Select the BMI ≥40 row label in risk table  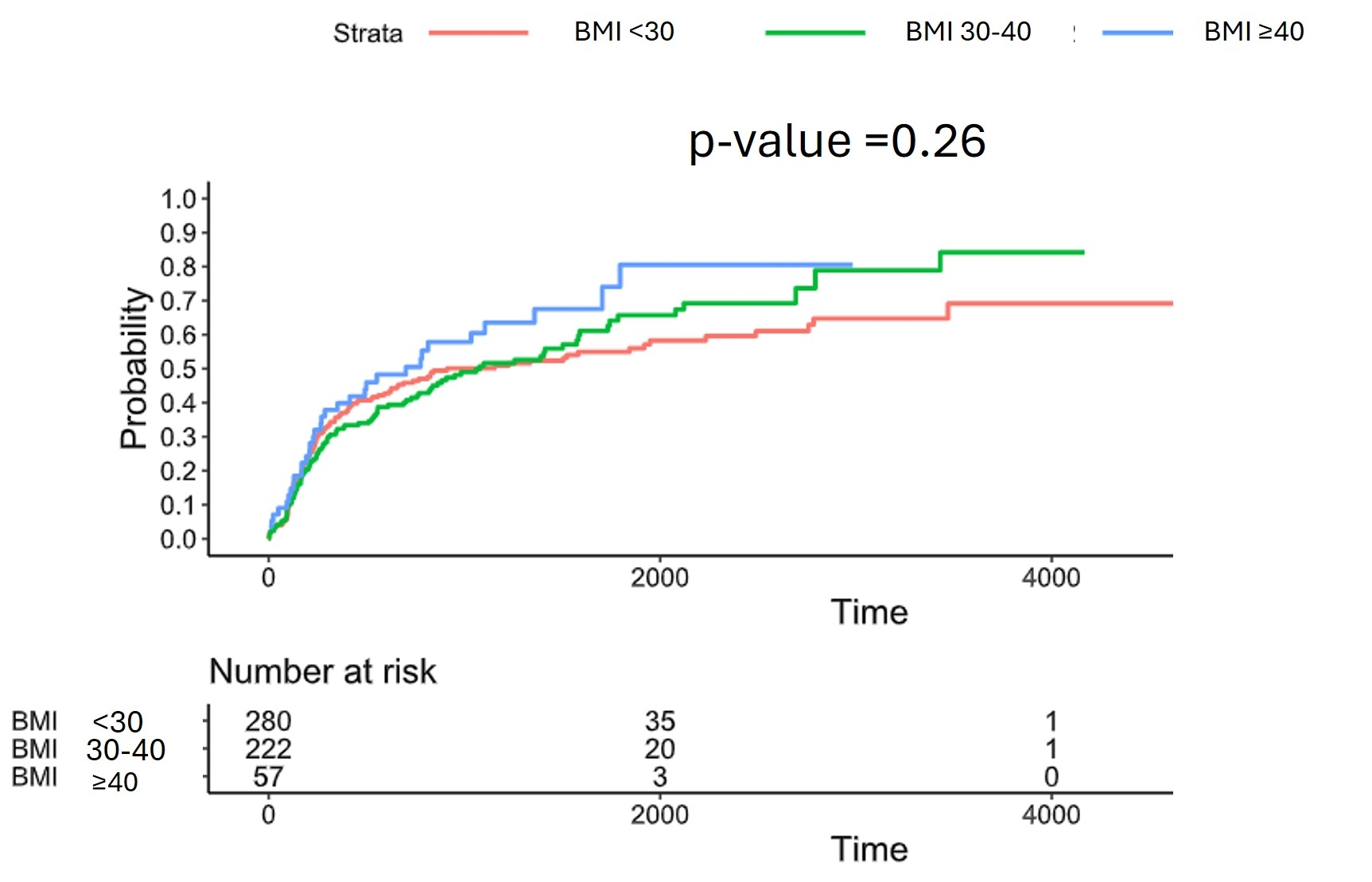coord(75,779)
